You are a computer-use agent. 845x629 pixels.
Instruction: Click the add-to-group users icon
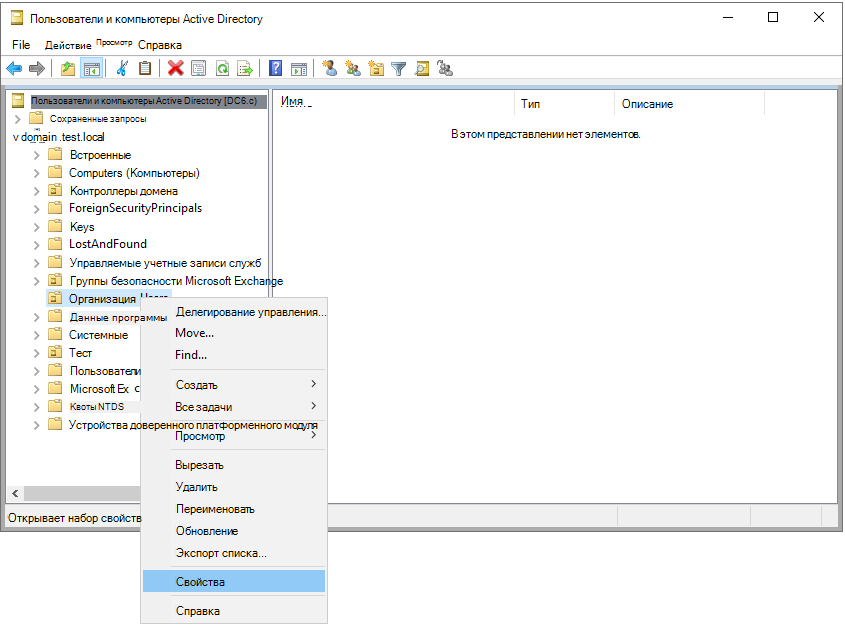[445, 68]
